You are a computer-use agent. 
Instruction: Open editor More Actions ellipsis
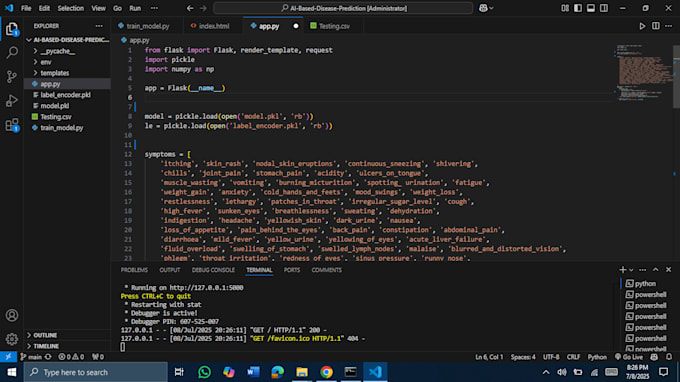click(x=669, y=26)
